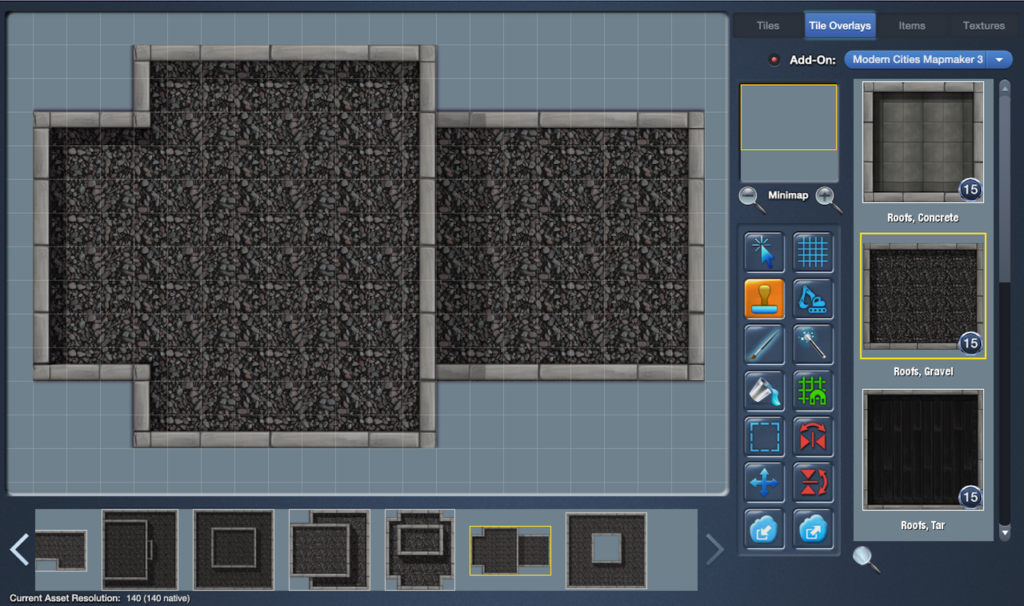Screen dimensions: 1024x606
Task: Go to previous tile variants with left arrow
Action: tap(19, 549)
